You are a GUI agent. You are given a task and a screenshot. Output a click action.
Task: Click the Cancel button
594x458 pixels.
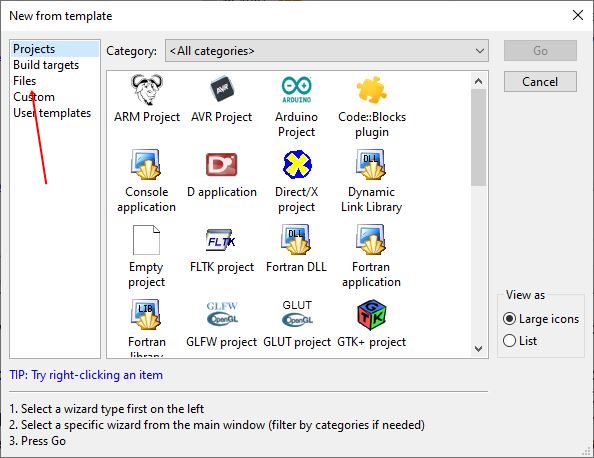540,82
